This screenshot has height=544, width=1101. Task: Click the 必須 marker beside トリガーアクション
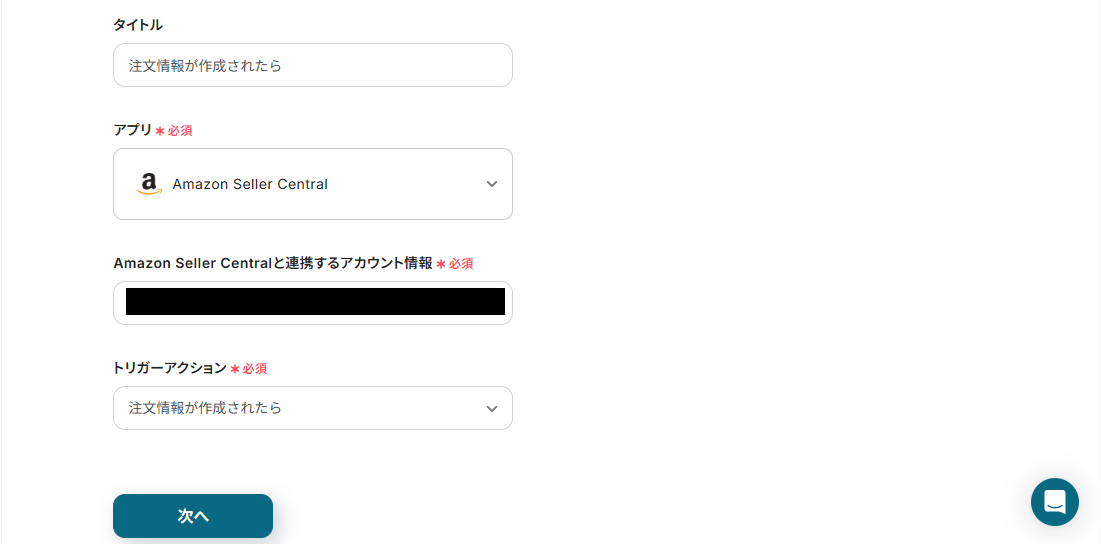click(x=254, y=369)
